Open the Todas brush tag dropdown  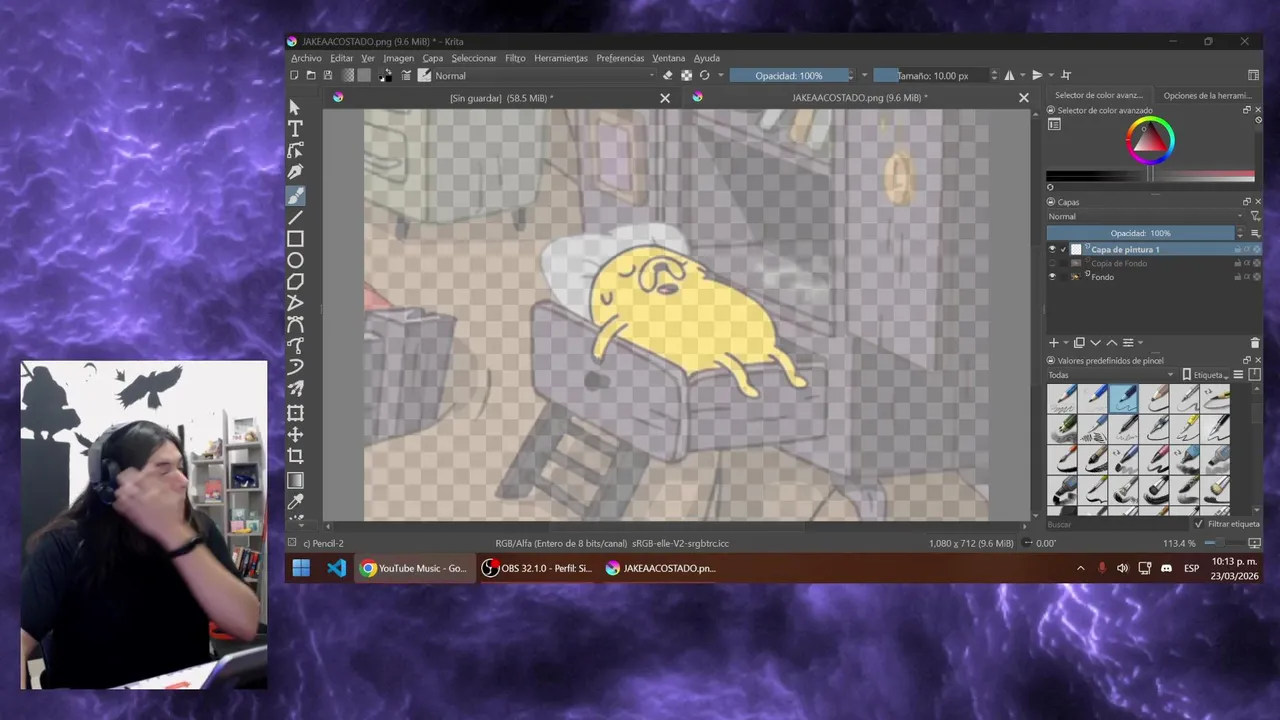tap(1111, 375)
